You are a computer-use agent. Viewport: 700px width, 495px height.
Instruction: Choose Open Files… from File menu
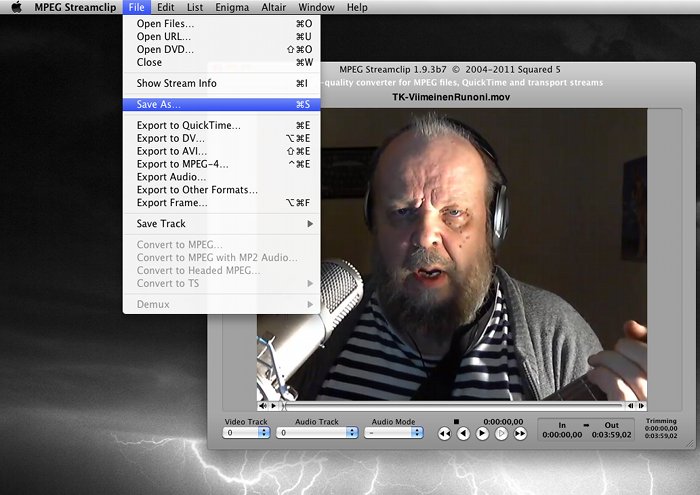(221, 24)
